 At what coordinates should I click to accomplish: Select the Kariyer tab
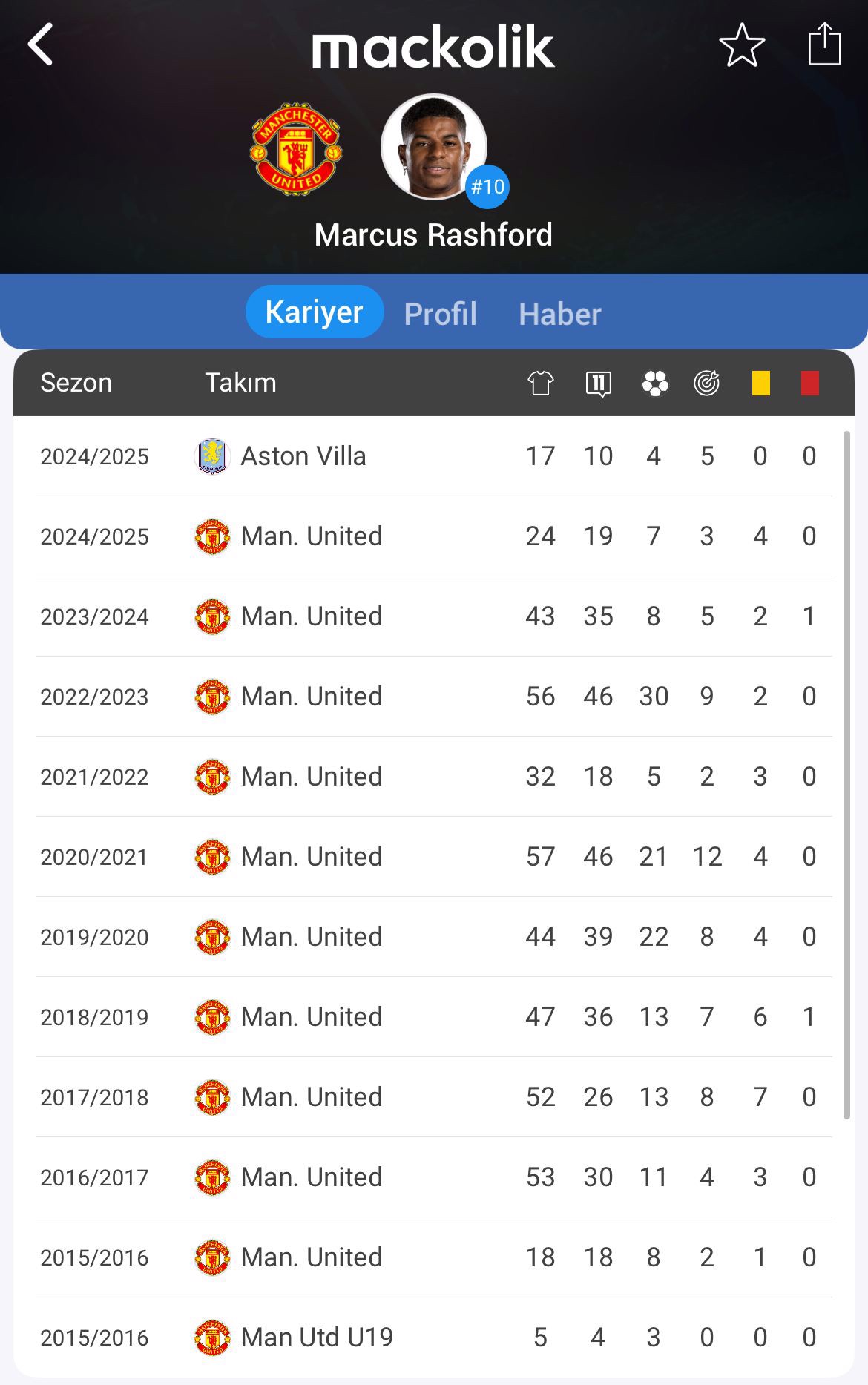(315, 312)
